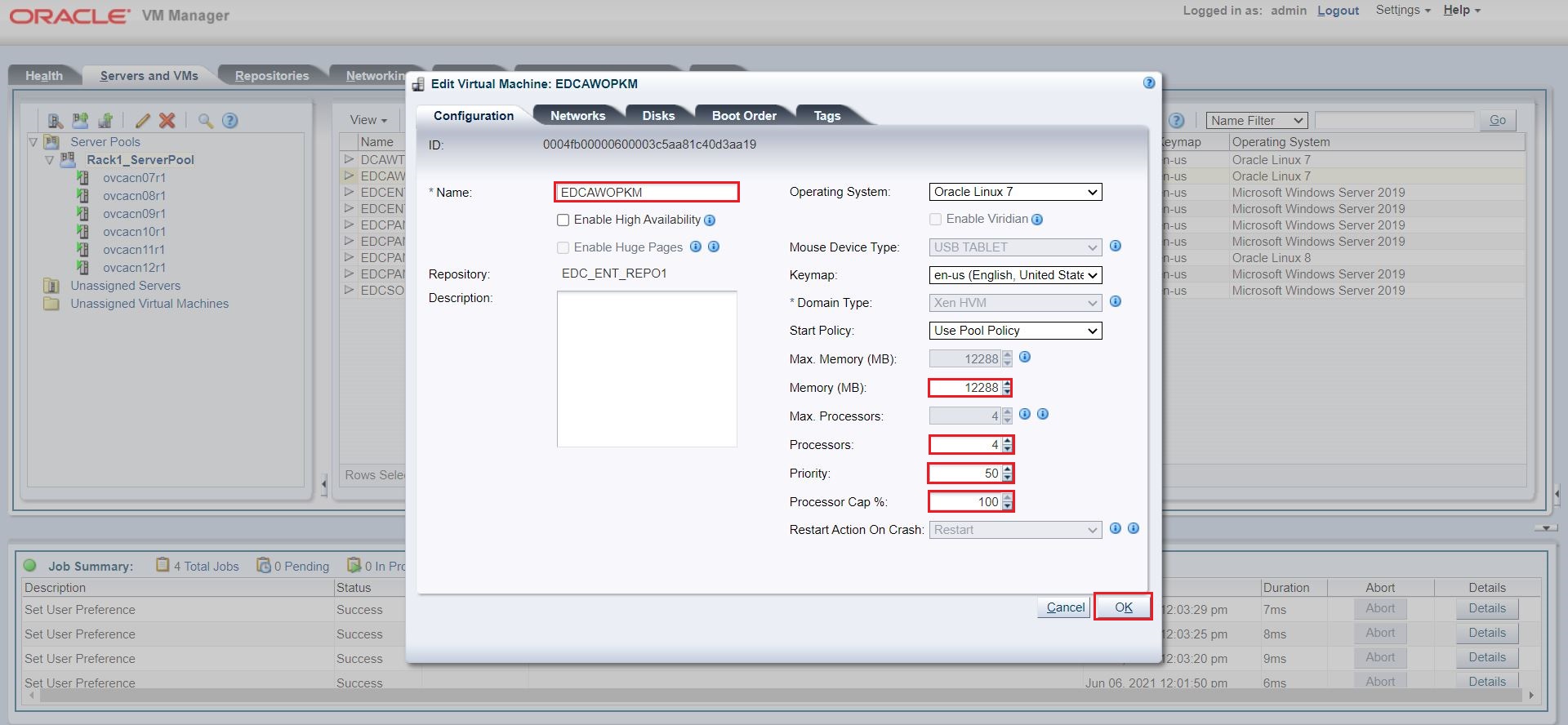
Task: Click second info icon beside Enable Huge Pages
Action: [714, 247]
